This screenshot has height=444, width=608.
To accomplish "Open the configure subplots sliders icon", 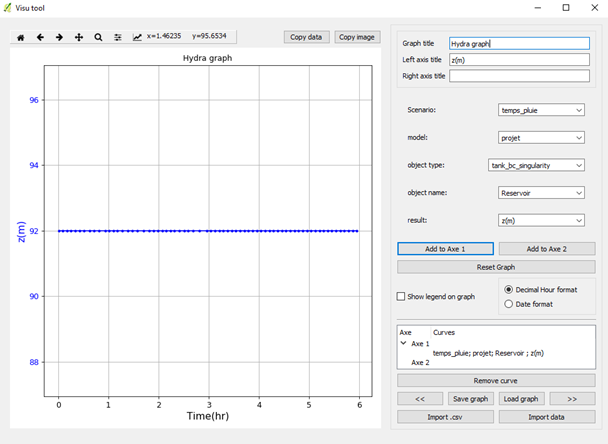I will coord(117,37).
